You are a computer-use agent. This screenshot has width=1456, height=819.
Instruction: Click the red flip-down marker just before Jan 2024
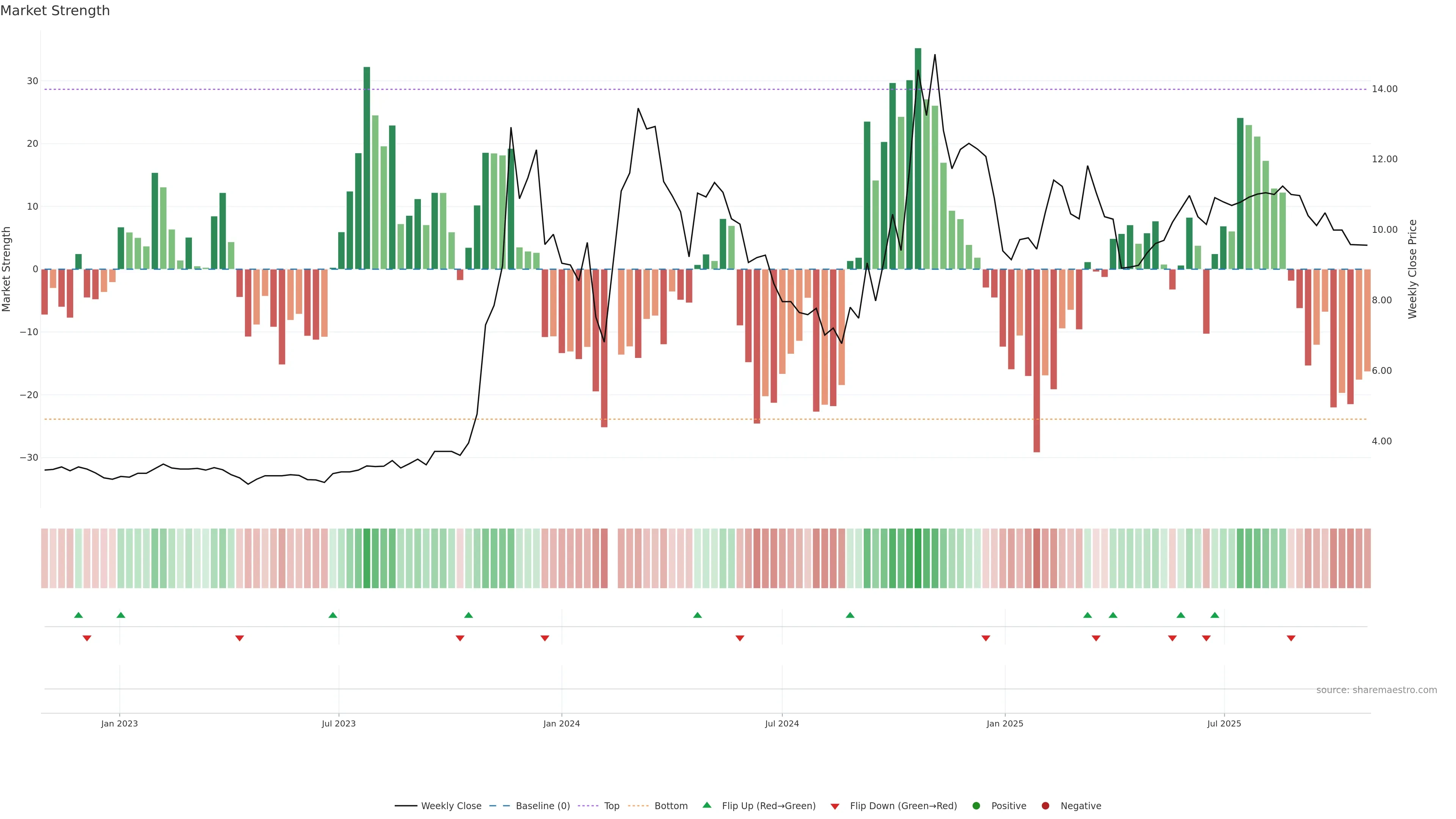(545, 638)
